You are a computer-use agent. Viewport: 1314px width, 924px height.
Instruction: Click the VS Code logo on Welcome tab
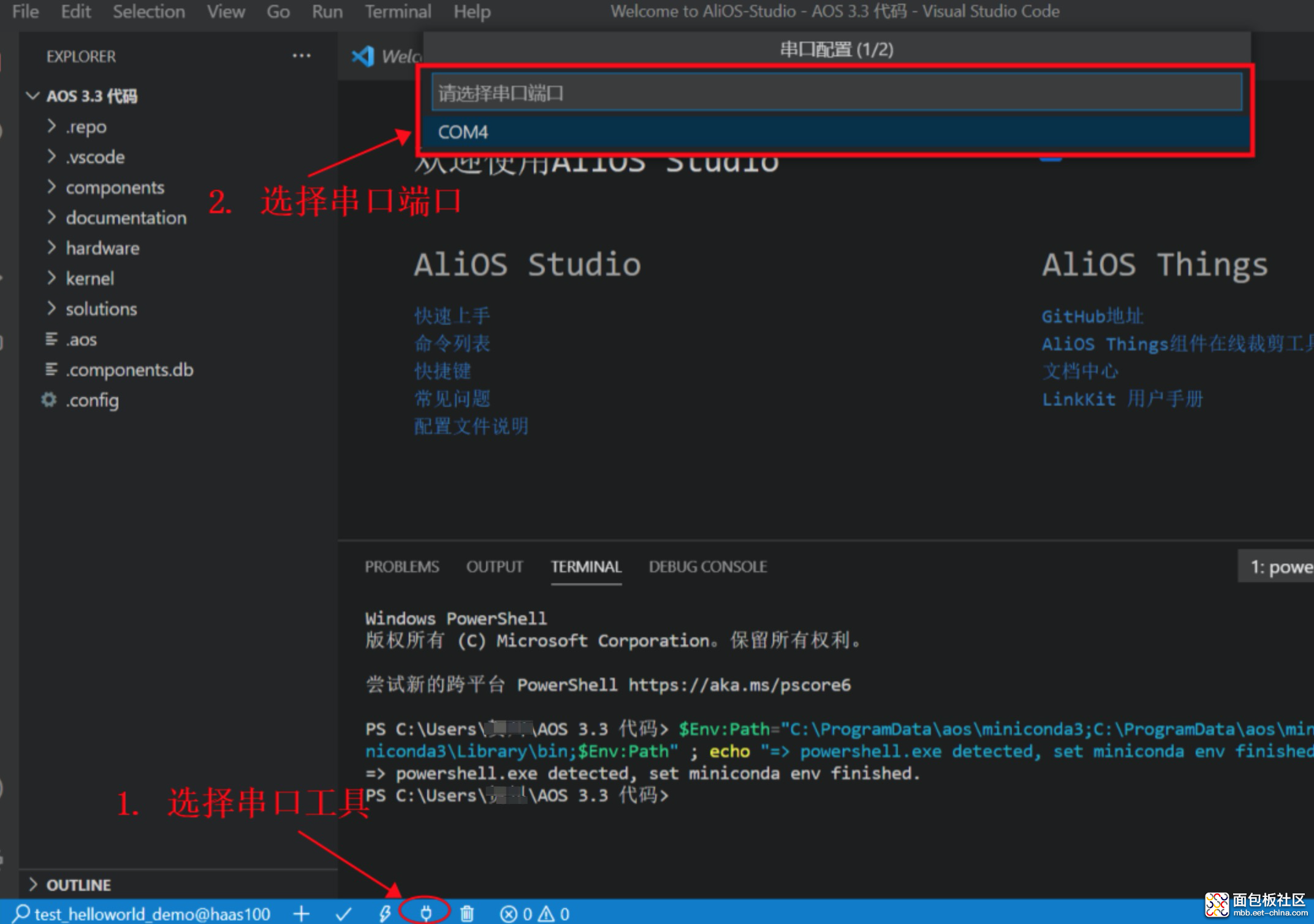[x=363, y=56]
